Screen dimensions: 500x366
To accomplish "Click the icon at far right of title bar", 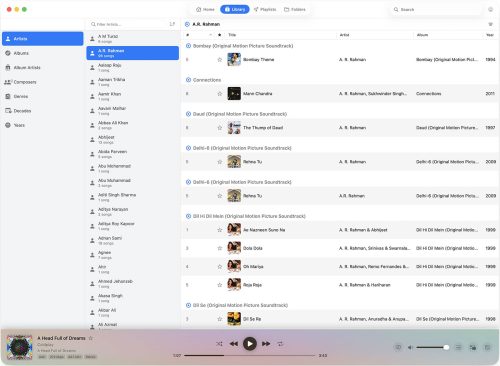I will (x=490, y=9).
